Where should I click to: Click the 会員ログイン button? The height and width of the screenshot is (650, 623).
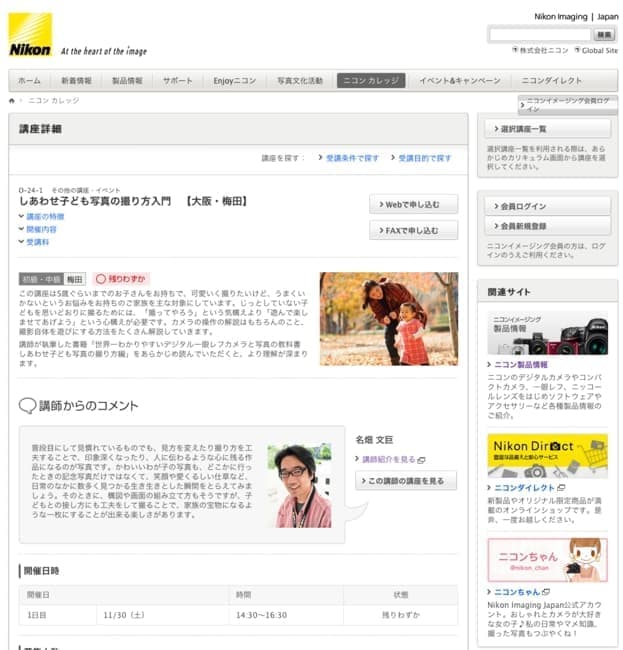click(x=547, y=206)
